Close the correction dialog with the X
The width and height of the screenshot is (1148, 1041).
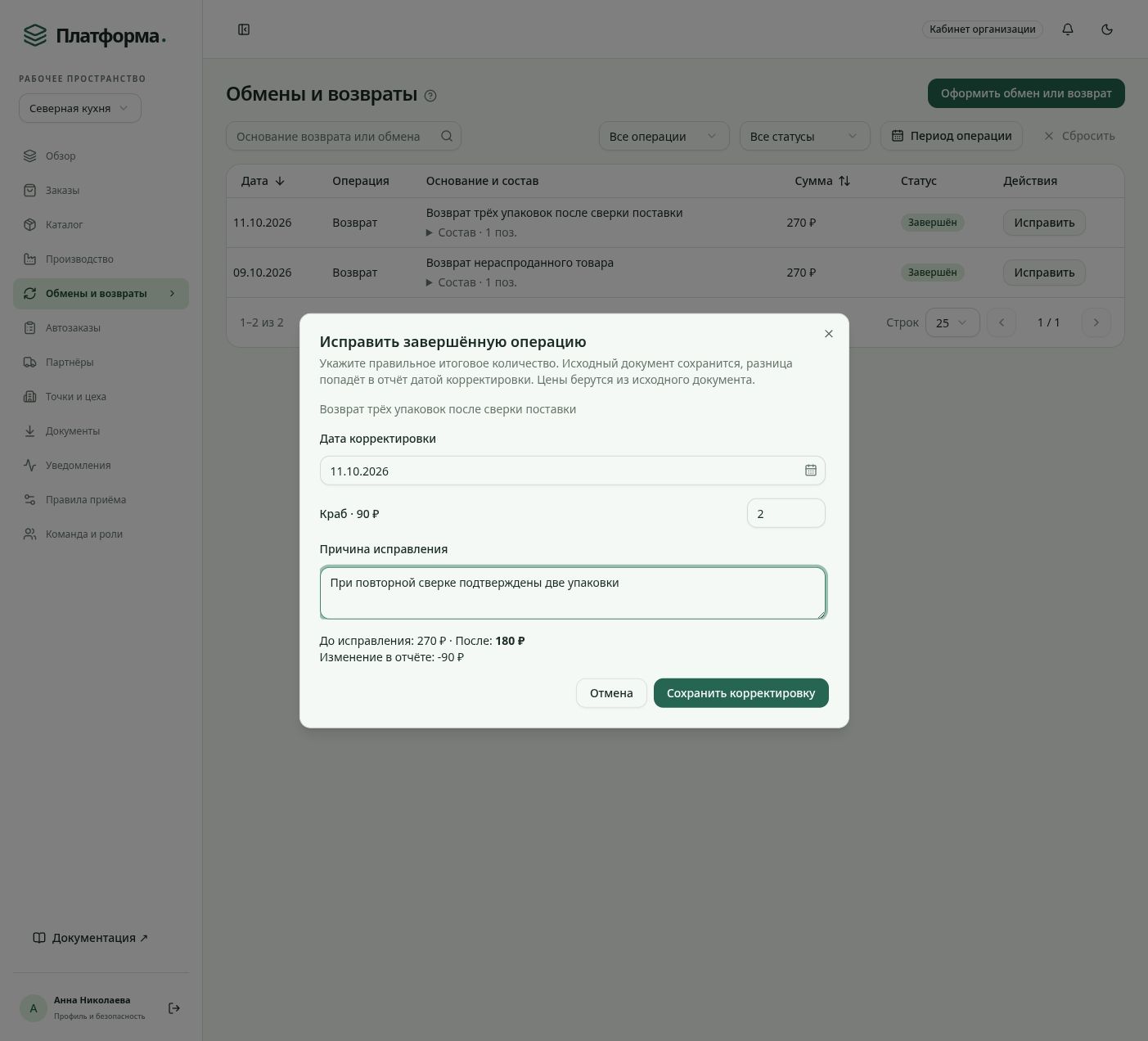coord(829,334)
